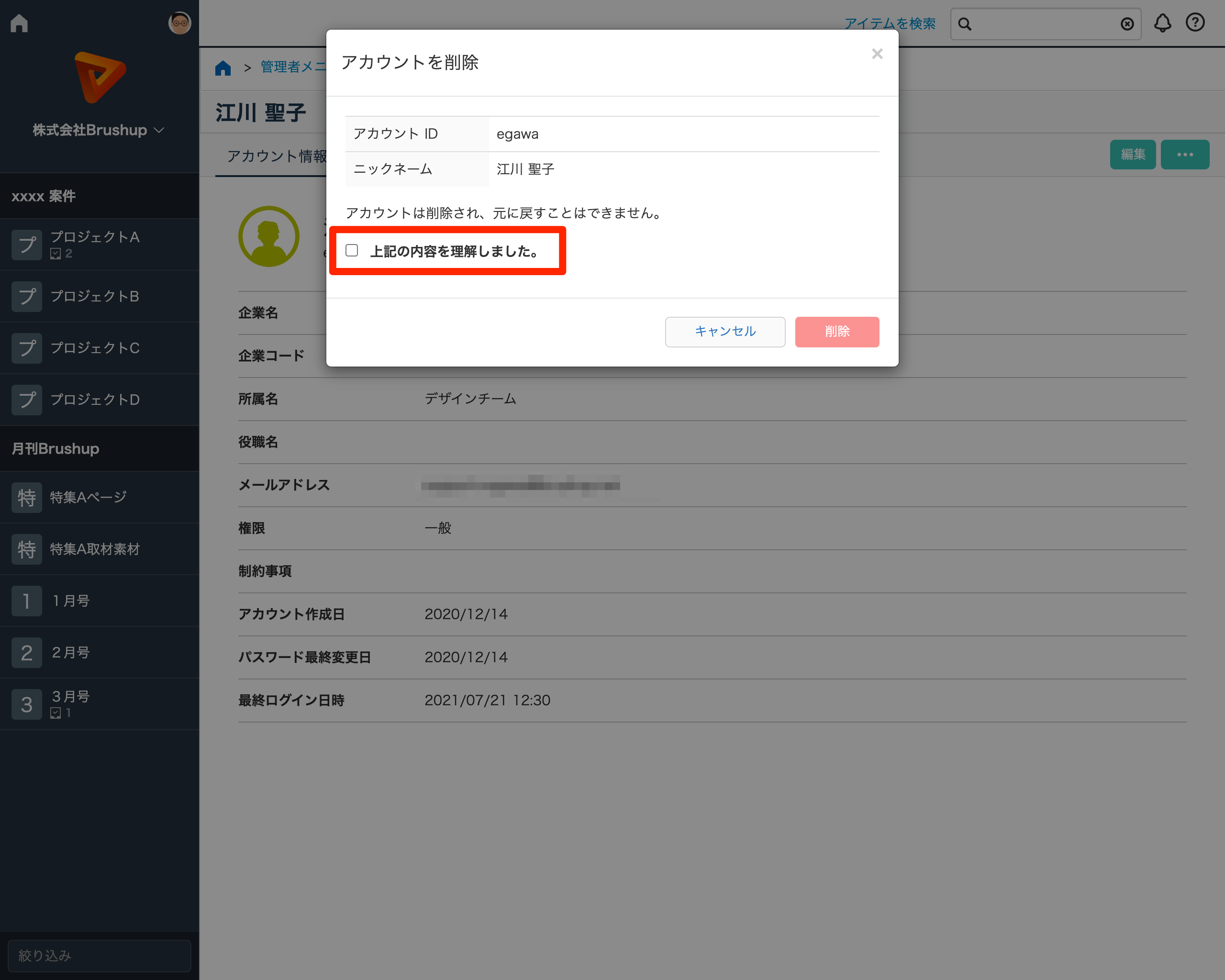This screenshot has width=1225, height=980.
Task: Click the search magnifier icon
Action: 964,24
